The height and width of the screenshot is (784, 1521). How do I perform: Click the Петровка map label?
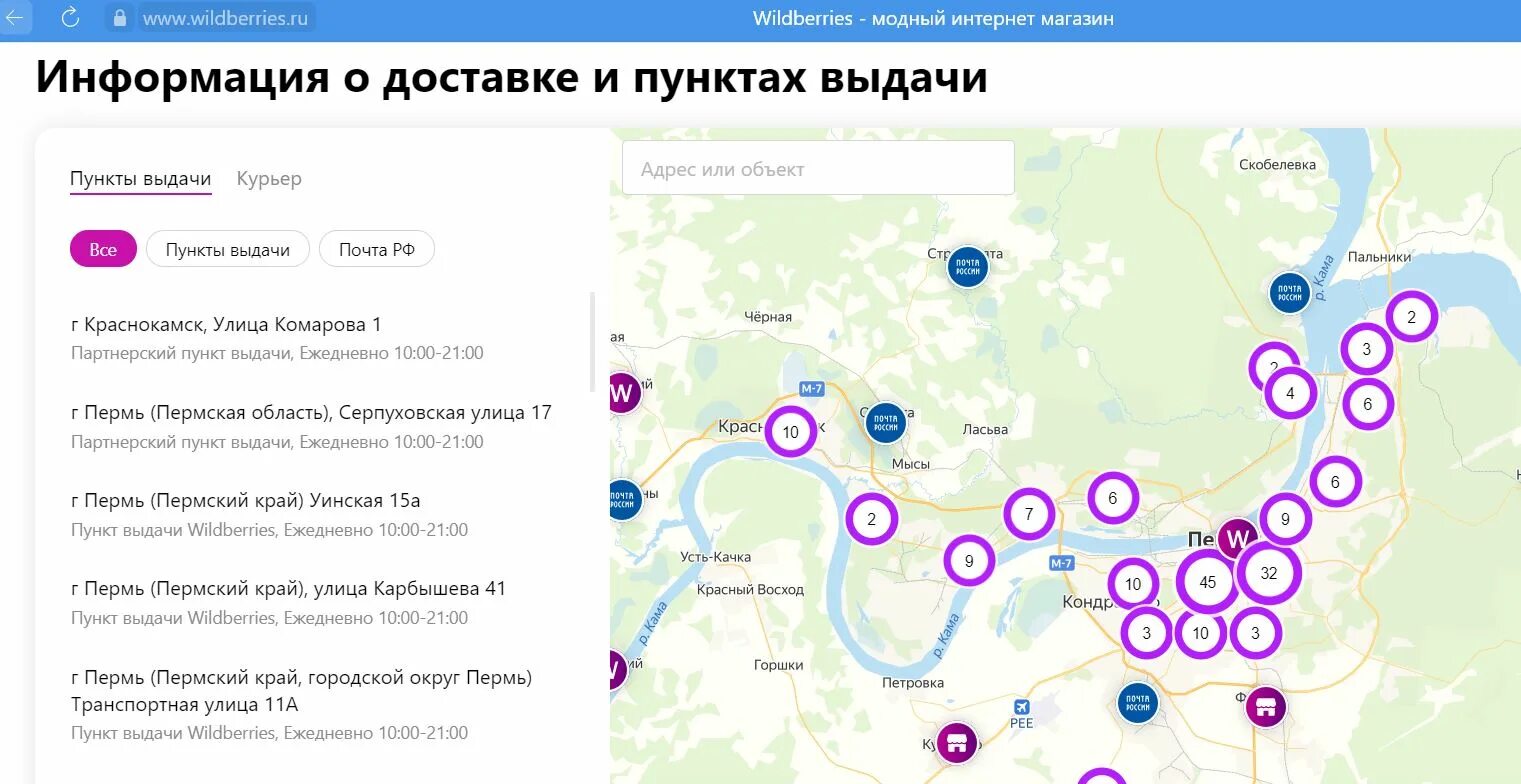click(x=913, y=683)
